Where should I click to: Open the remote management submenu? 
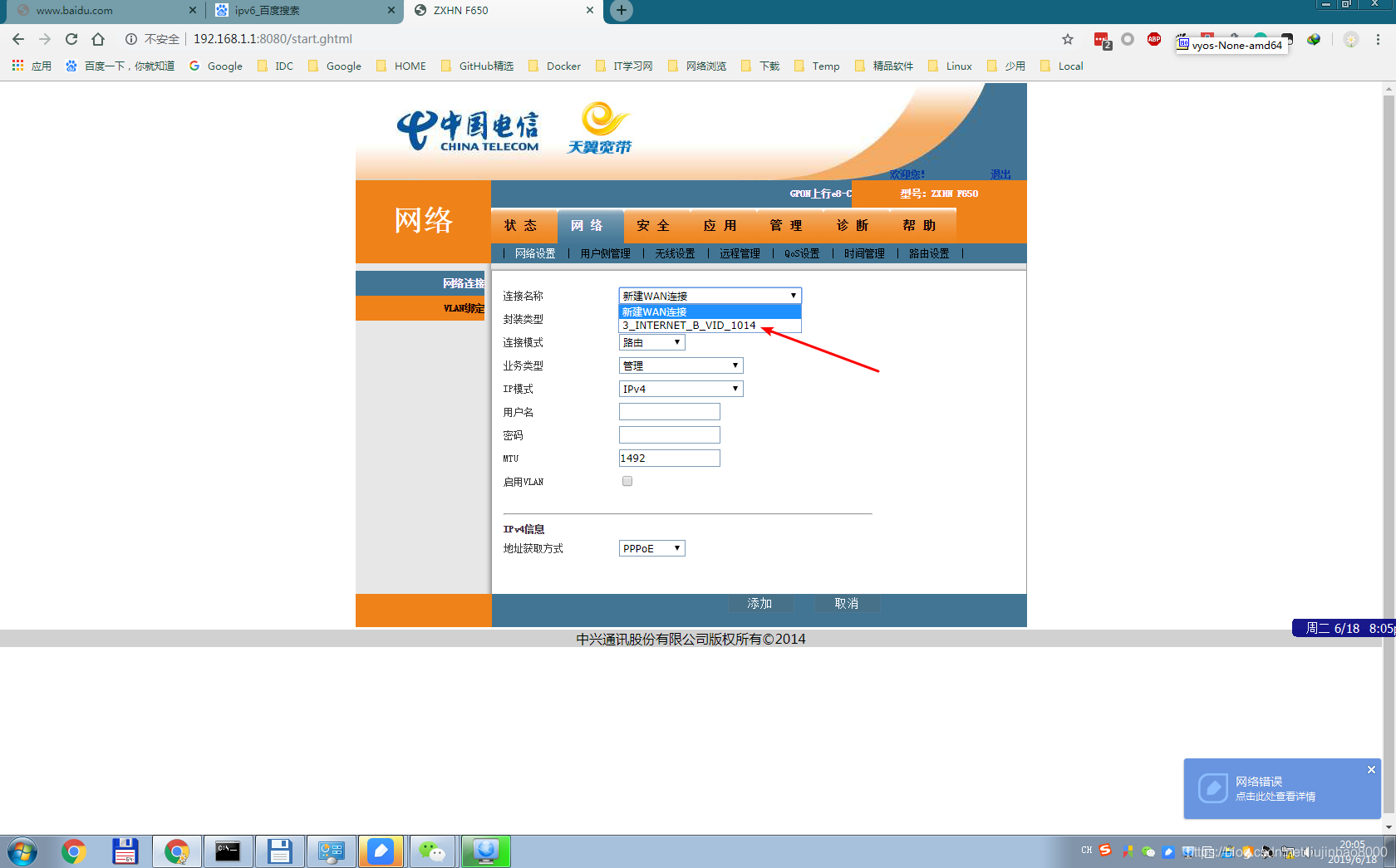coord(740,253)
